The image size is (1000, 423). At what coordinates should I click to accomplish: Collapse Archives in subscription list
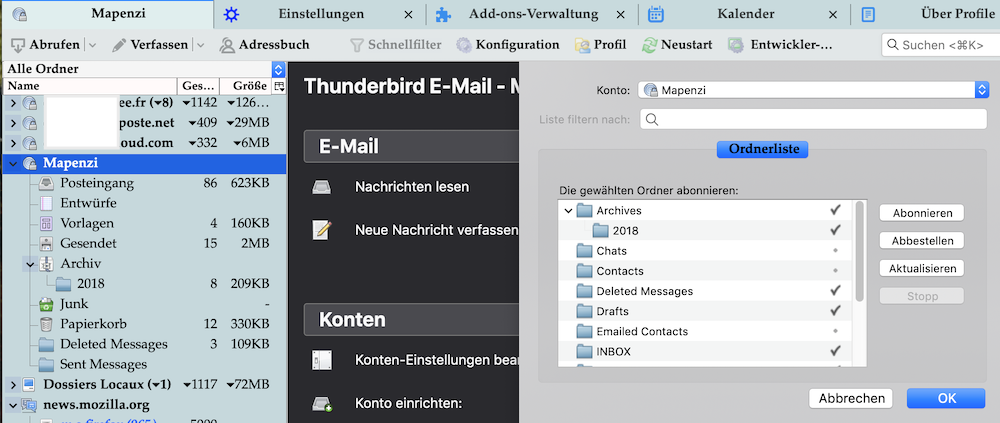coord(568,211)
